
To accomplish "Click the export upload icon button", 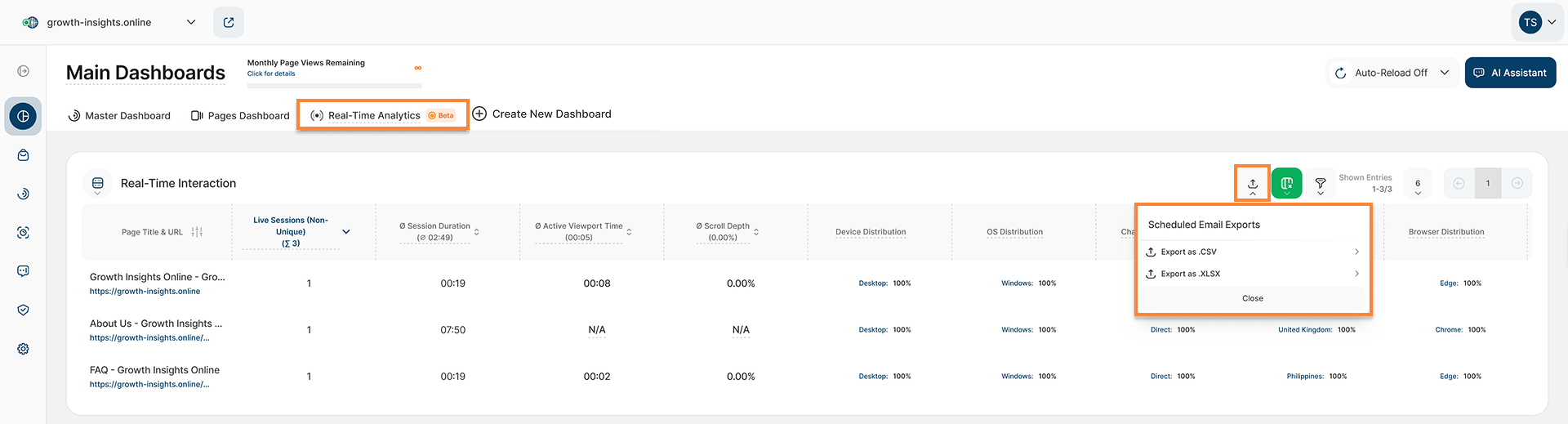I will coord(1253,183).
